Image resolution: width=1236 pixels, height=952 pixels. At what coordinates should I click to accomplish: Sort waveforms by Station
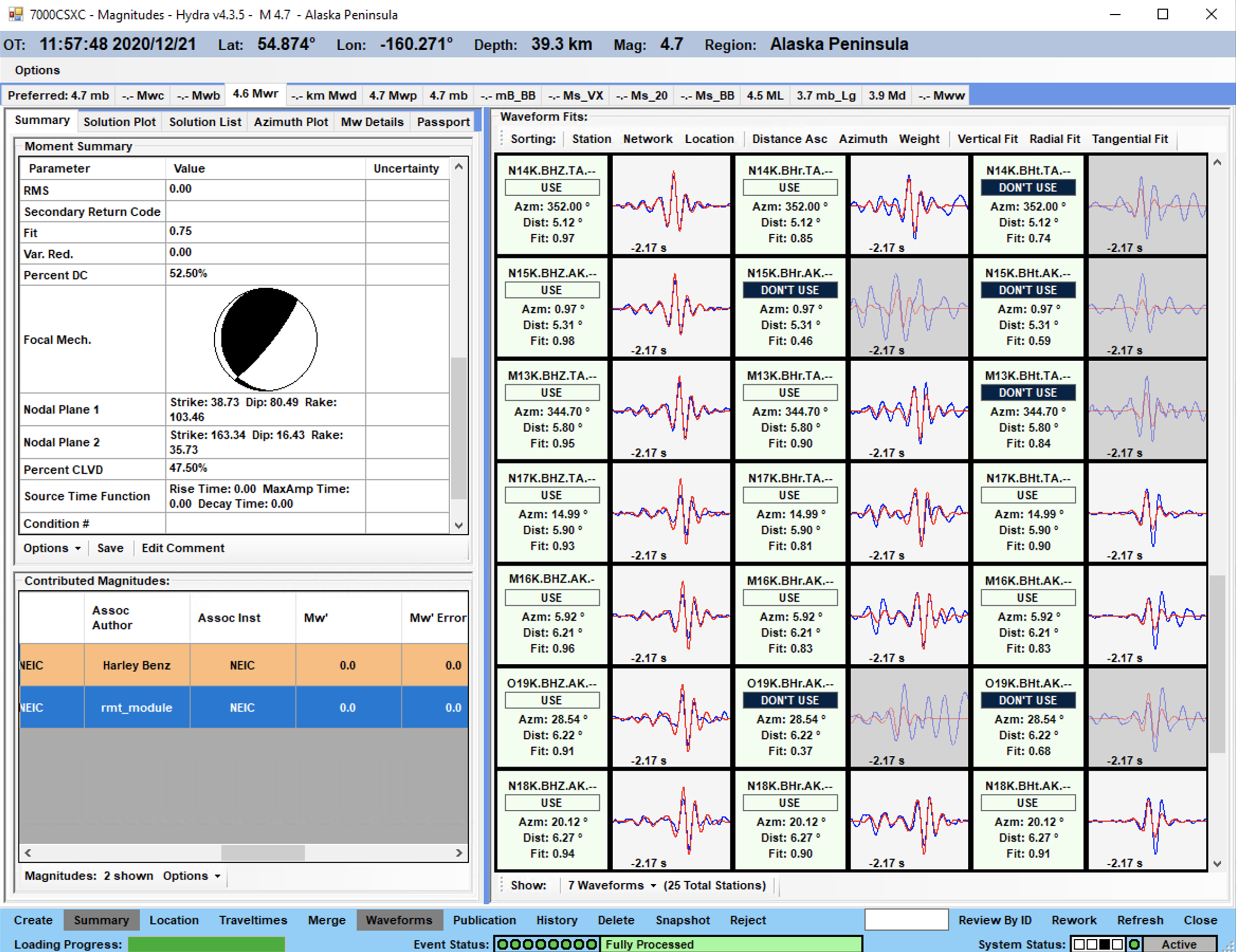pos(592,139)
